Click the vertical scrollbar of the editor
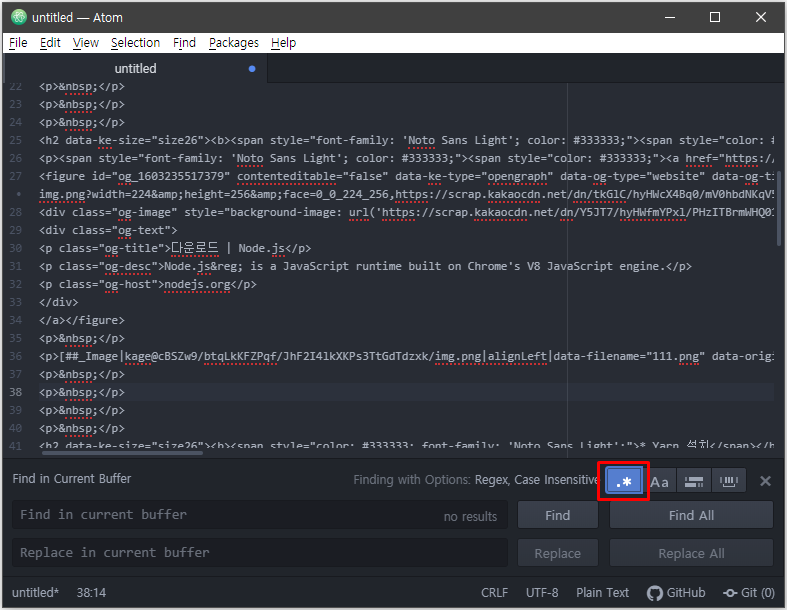The height and width of the screenshot is (610, 787). click(x=779, y=208)
